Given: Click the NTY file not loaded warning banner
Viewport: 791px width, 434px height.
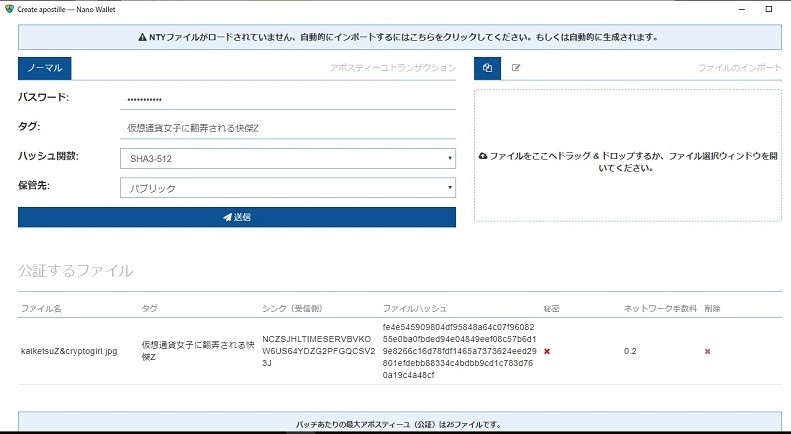Looking at the screenshot, I should (x=400, y=37).
